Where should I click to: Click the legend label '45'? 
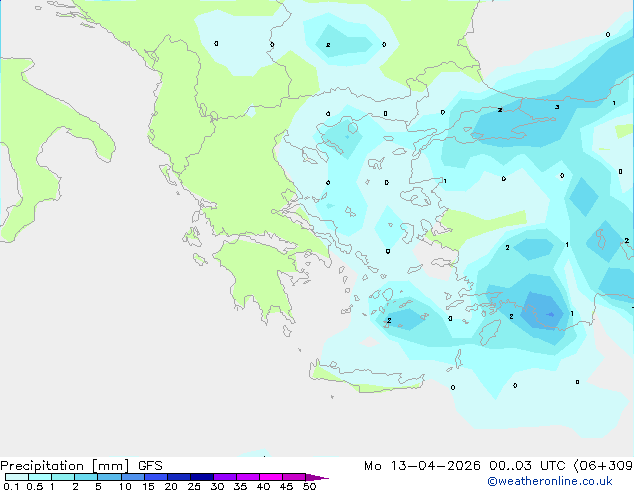[x=286, y=486]
